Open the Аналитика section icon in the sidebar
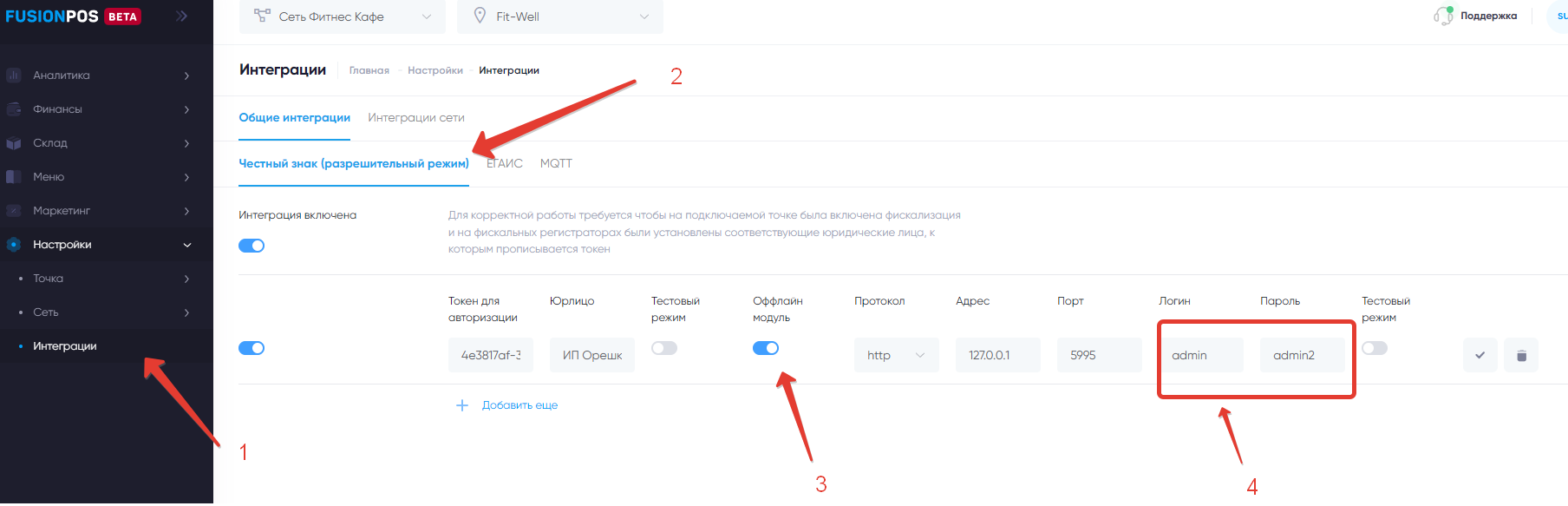Image resolution: width=1568 pixels, height=506 pixels. click(x=13, y=76)
